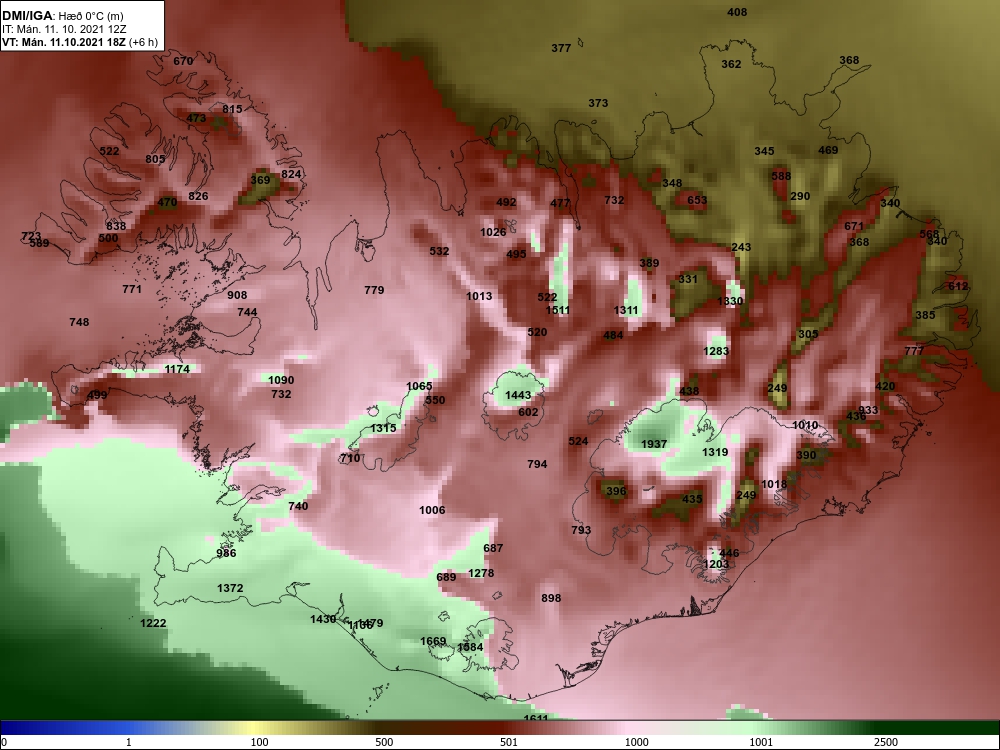Click the map value '377'
Screen dimensions: 1000x750
pyautogui.click(x=561, y=48)
